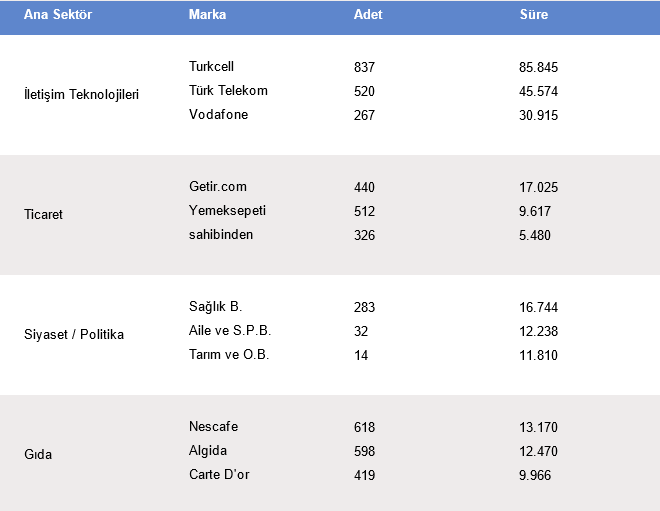Click the Sağlık B. entry
This screenshot has height=511, width=660.
[215, 307]
